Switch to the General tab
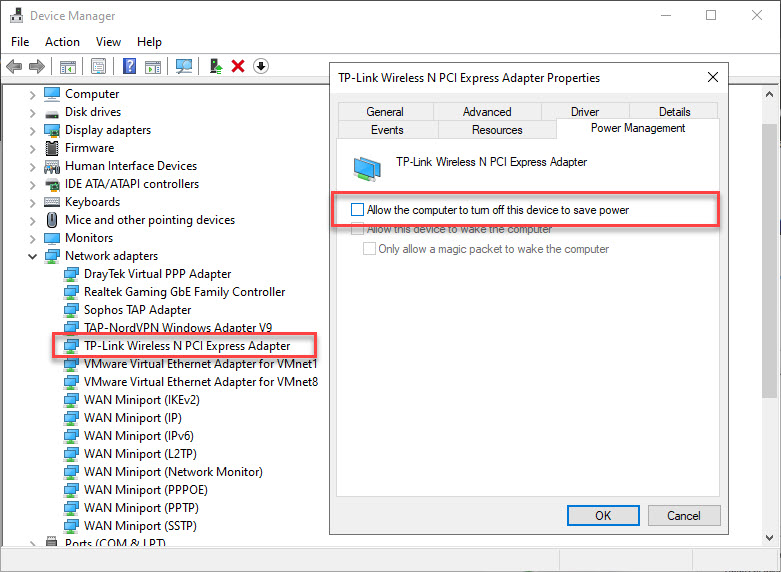The width and height of the screenshot is (781, 572). (385, 112)
